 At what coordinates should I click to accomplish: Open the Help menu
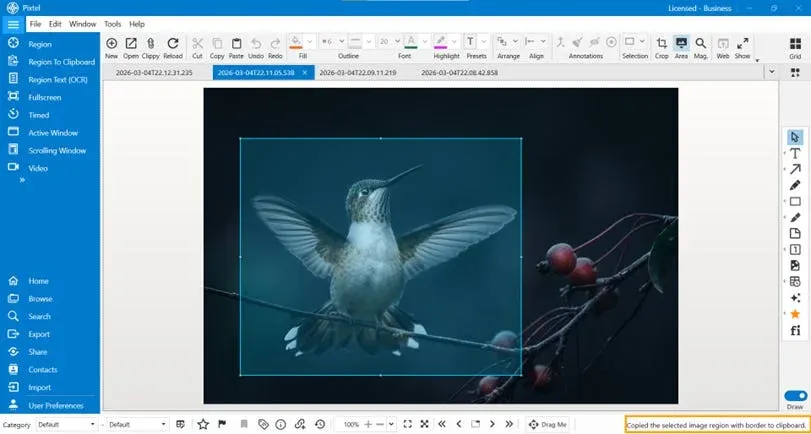(x=137, y=24)
